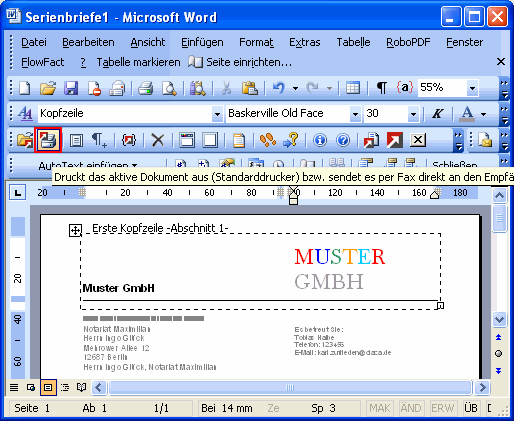Viewport: 514px width, 421px height.
Task: Click the blue question mark help icon
Action: pos(343,140)
